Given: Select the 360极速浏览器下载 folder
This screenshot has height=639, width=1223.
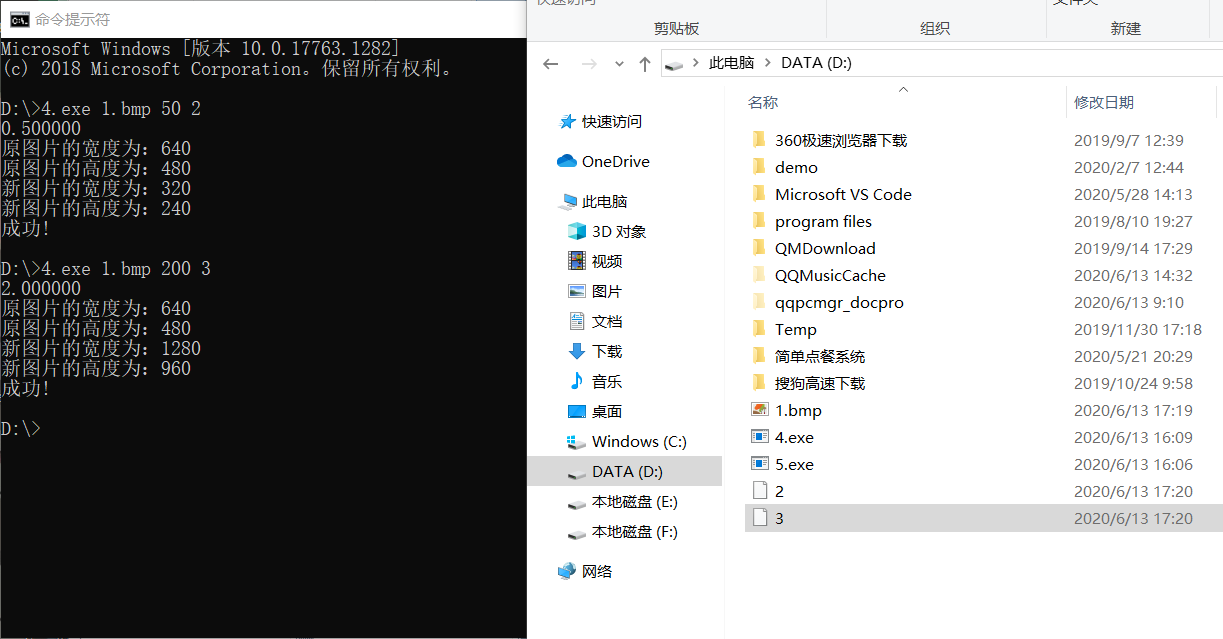Looking at the screenshot, I should click(x=841, y=140).
